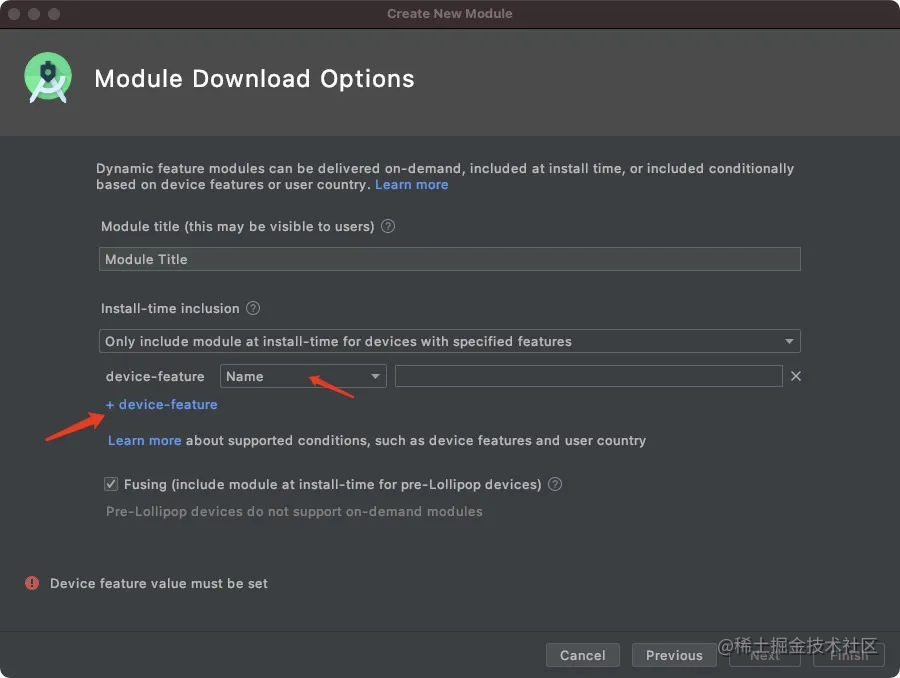Screen dimensions: 900x678
Task: Click the help icon next to Install-time inclusion
Action: coord(253,308)
